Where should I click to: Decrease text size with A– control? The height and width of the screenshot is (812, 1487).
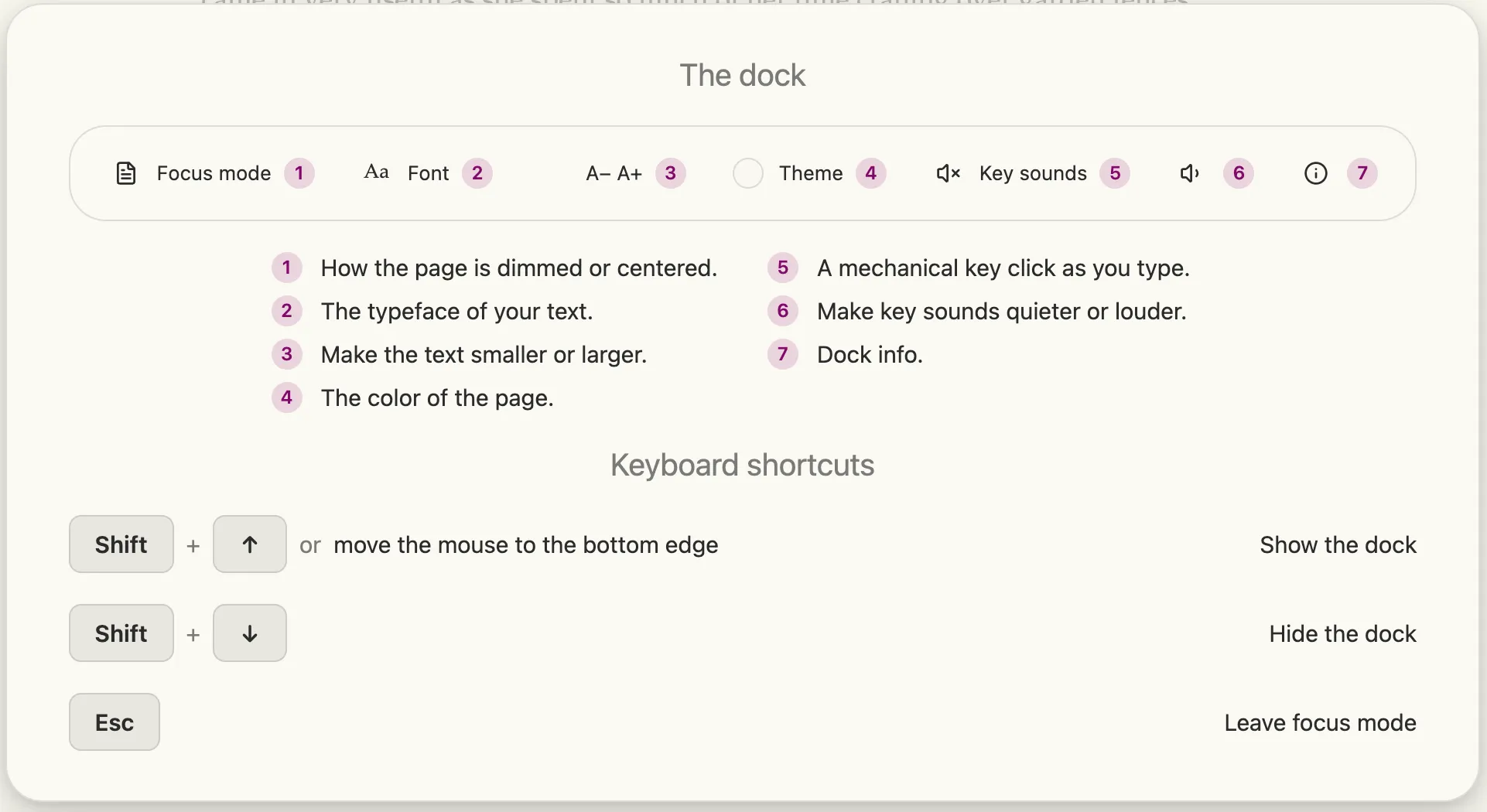598,173
